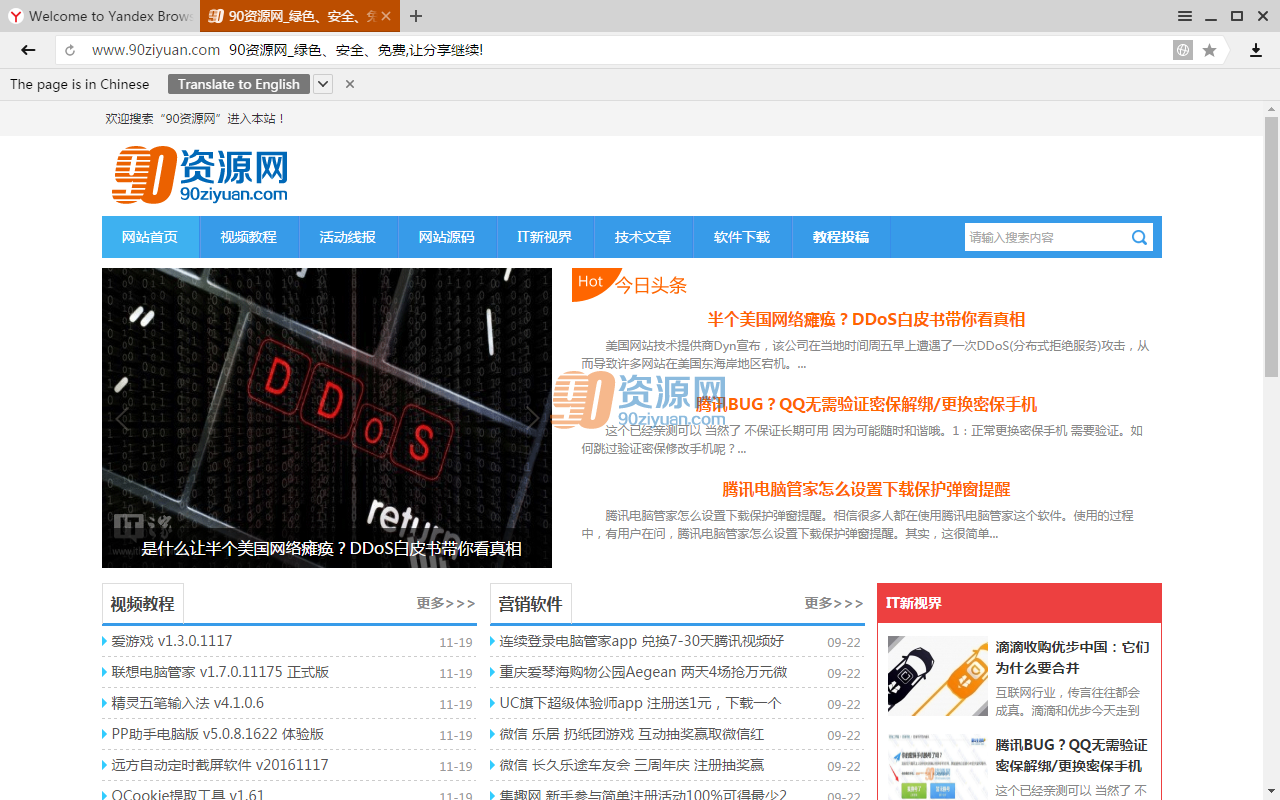Click the globe translate icon in address bar
Screen dimensions: 1280x800
[1183, 50]
